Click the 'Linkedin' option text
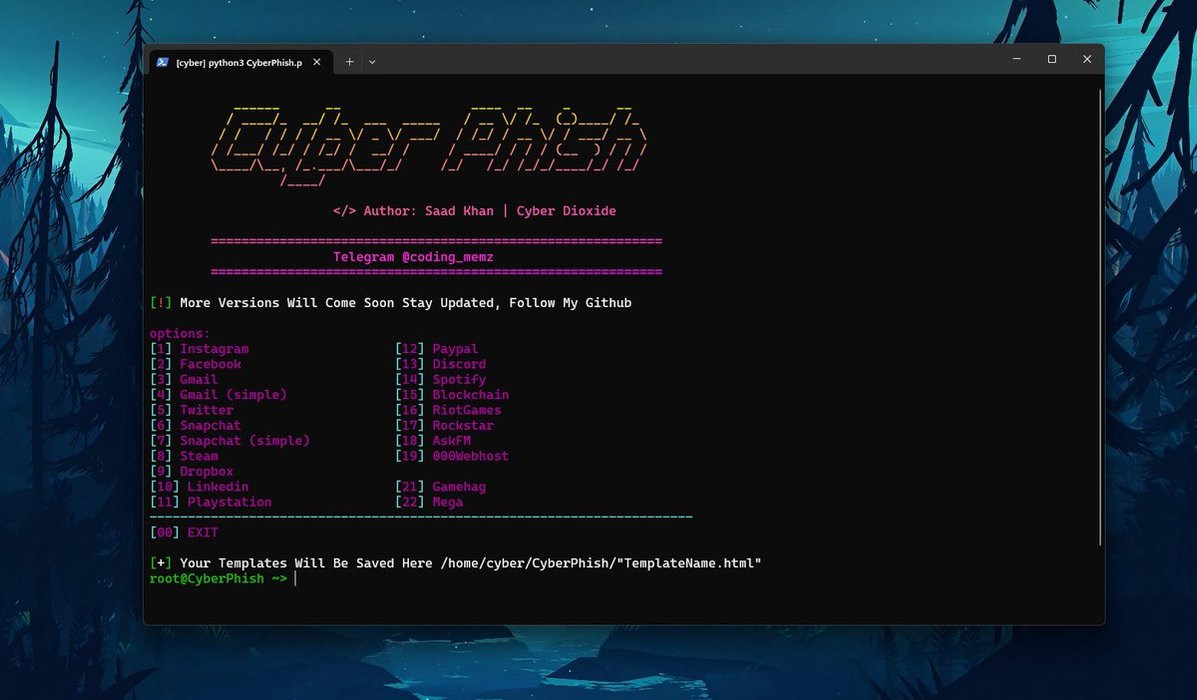The width and height of the screenshot is (1197, 700). [x=218, y=486]
